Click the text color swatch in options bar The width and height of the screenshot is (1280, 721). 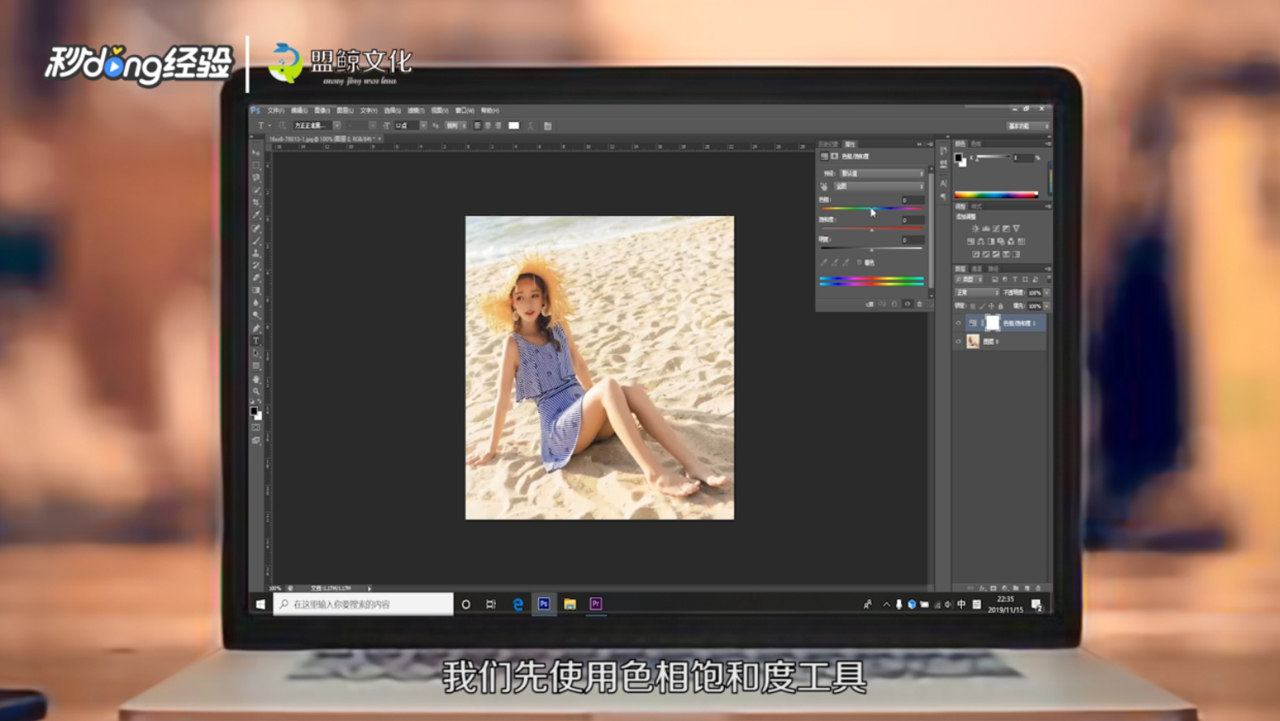pyautogui.click(x=514, y=126)
